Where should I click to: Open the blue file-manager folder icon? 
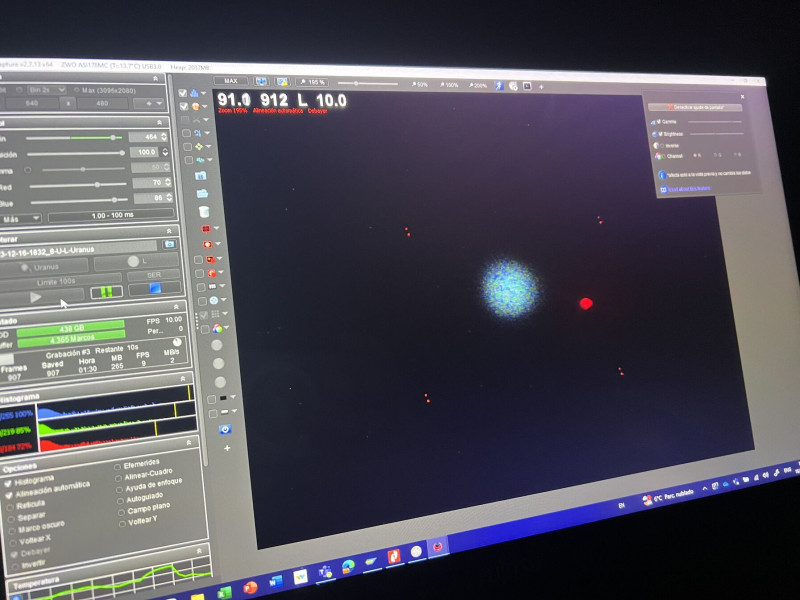pyautogui.click(x=201, y=176)
